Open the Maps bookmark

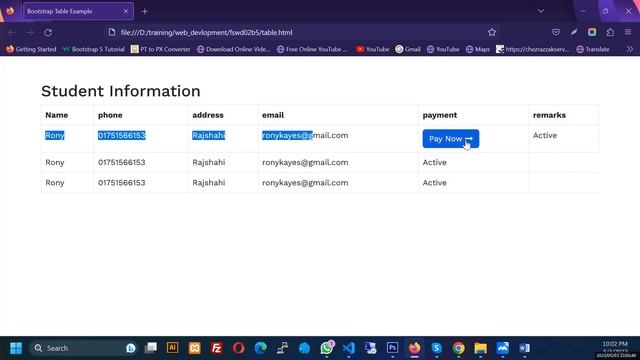(x=478, y=49)
